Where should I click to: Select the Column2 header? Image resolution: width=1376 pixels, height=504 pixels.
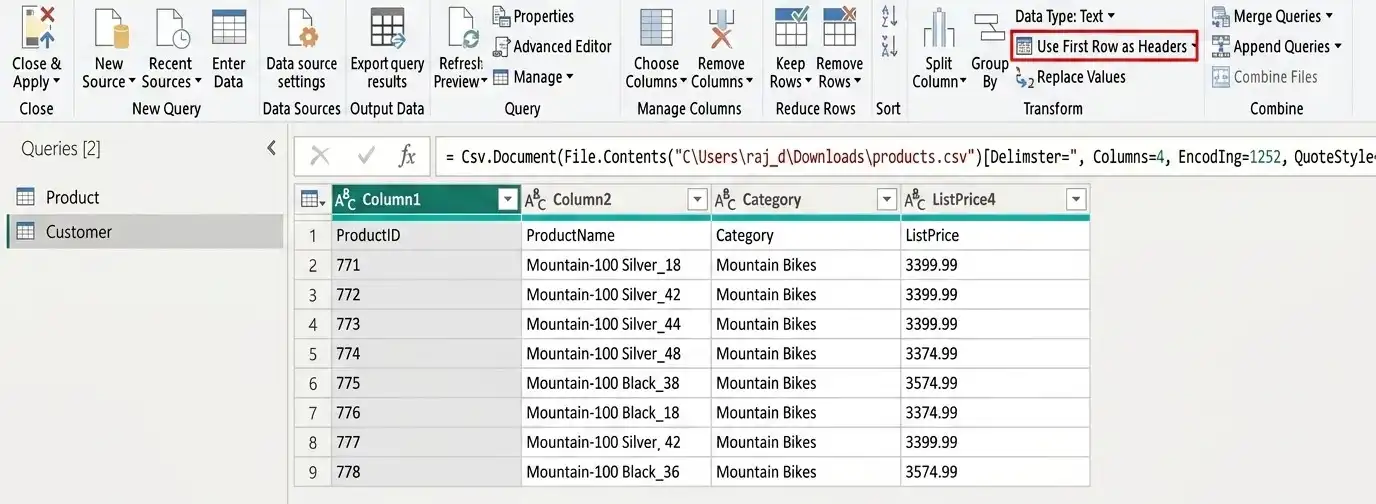tap(616, 200)
